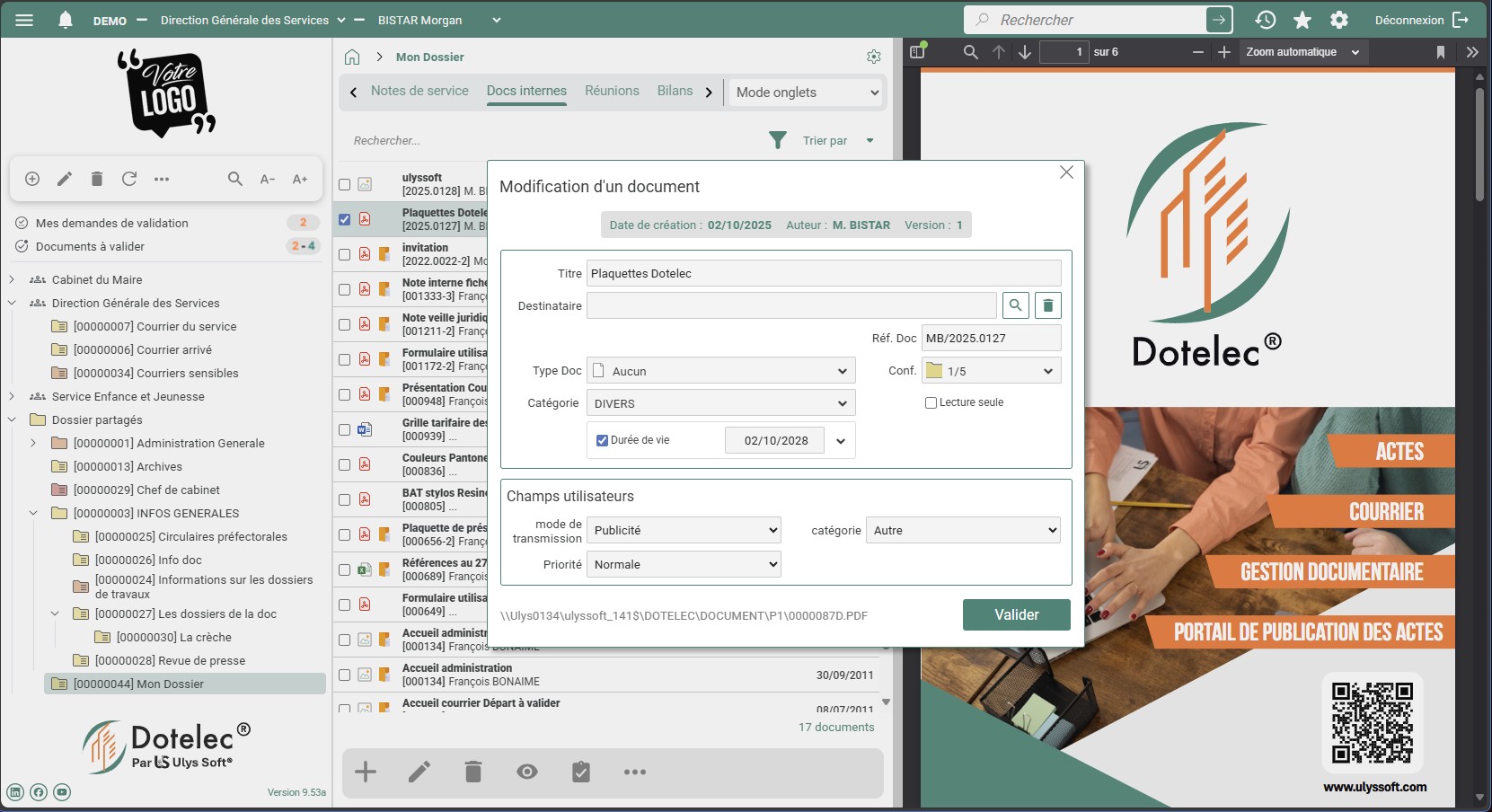Click into the Titre input field
Screen dimensions: 1492x812
823,273
